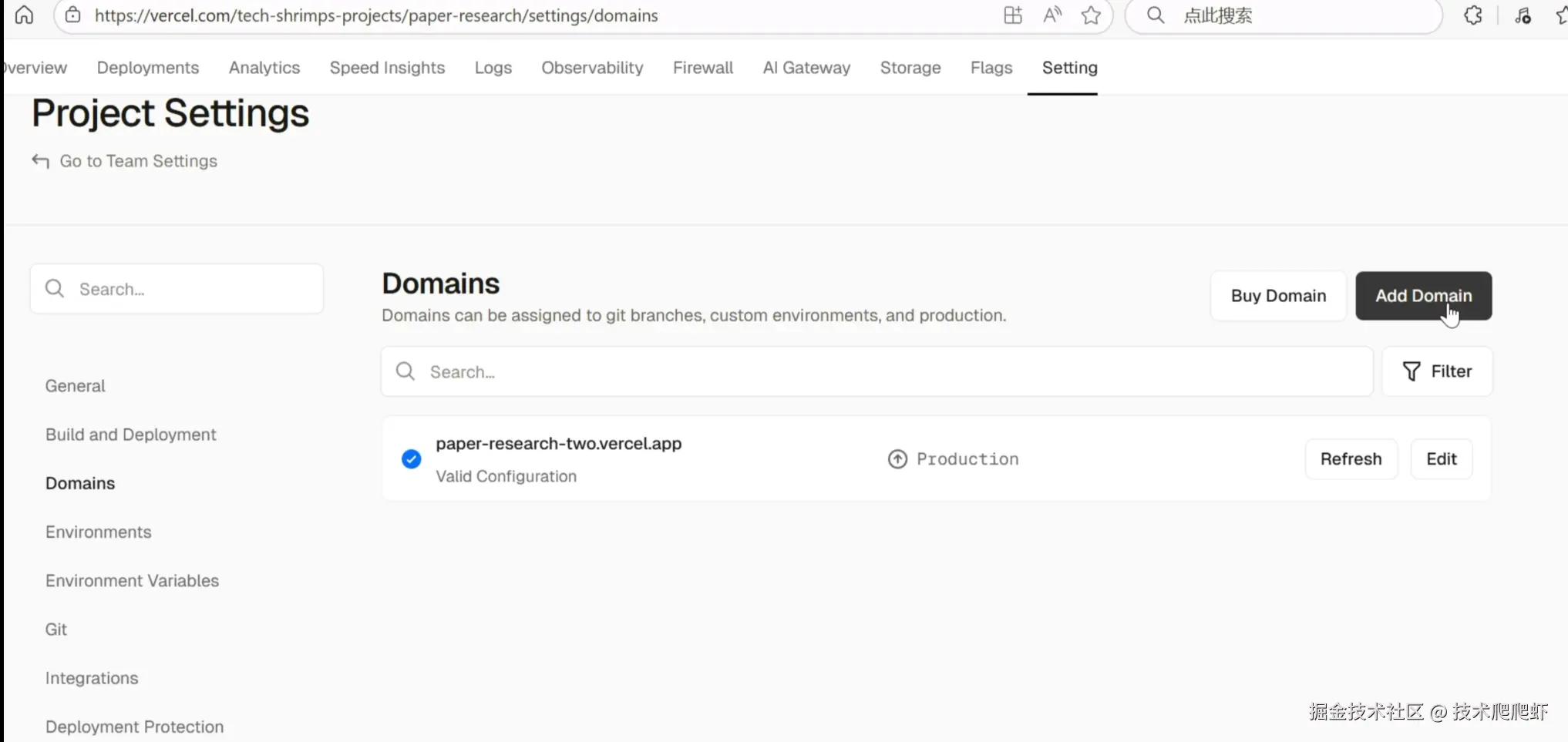Edit the paper-research-two.vercel.app domain

[1441, 459]
